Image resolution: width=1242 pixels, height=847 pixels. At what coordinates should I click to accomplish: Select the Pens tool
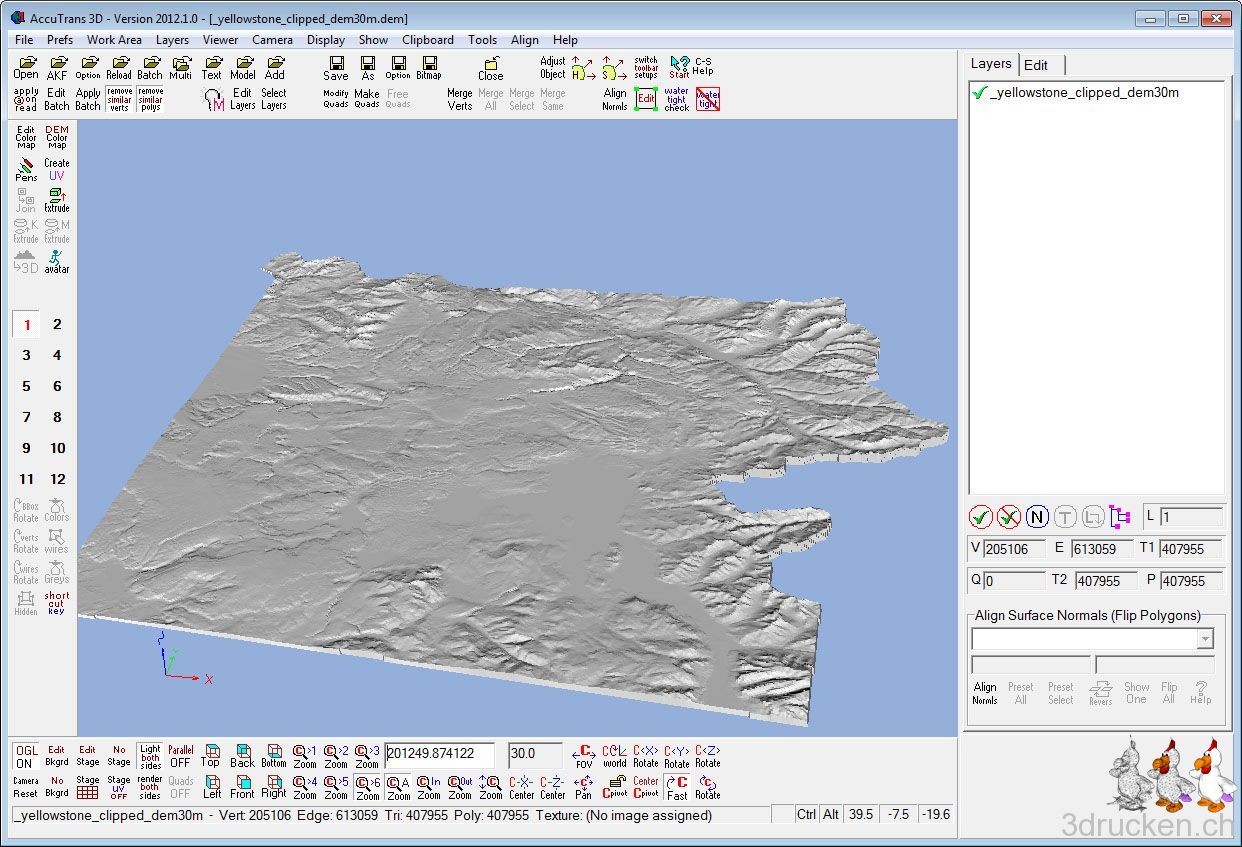[x=26, y=169]
